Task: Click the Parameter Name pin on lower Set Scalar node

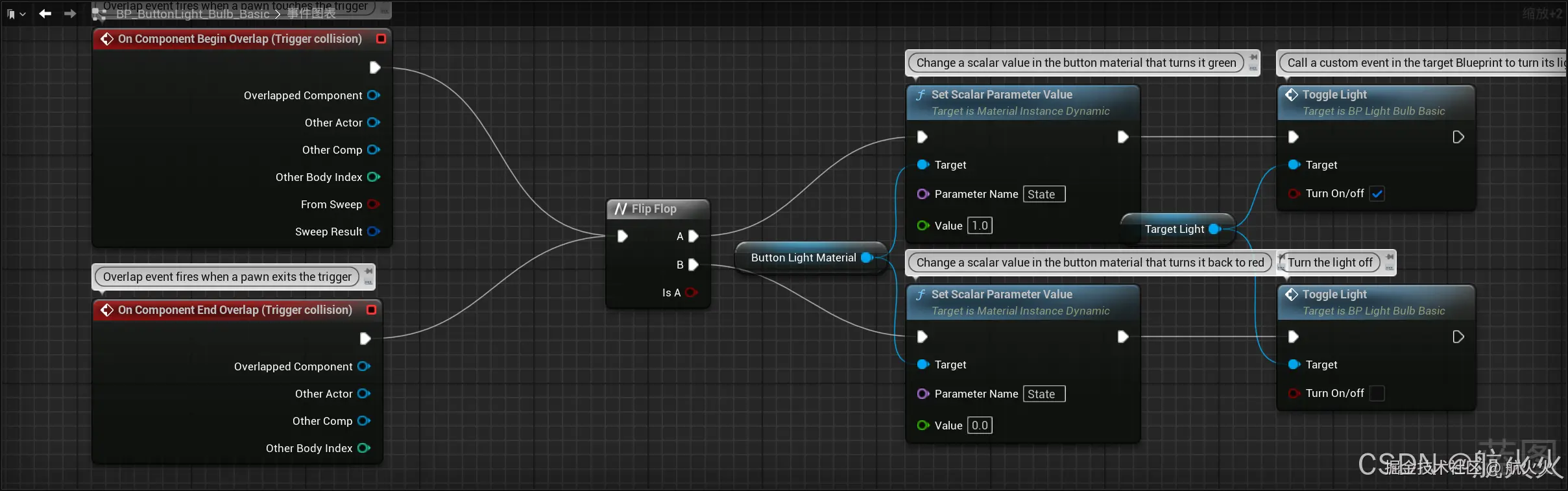Action: [x=923, y=394]
